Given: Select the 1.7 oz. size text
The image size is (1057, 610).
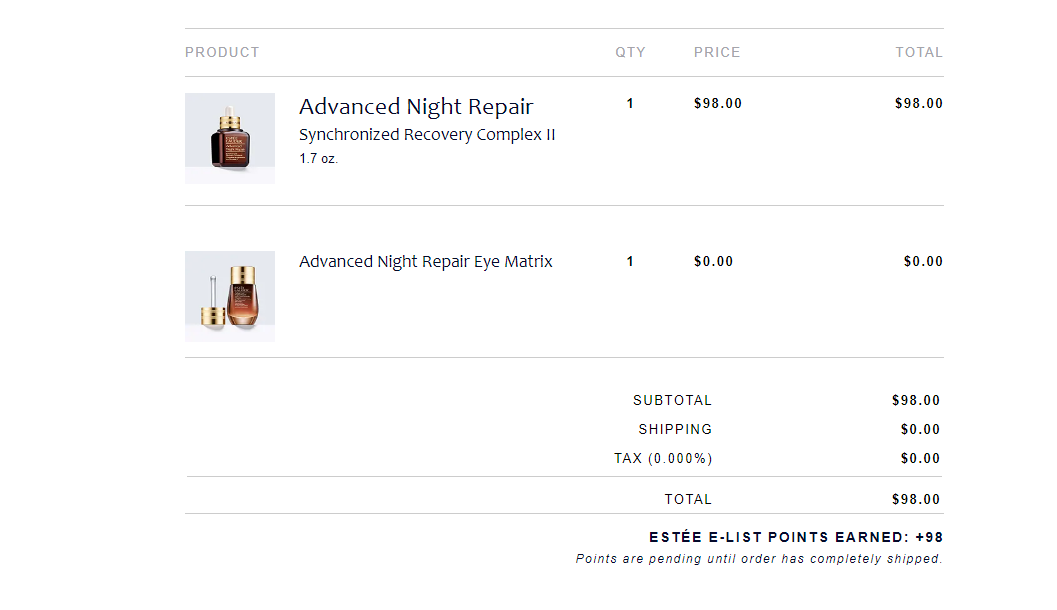Looking at the screenshot, I should tap(318, 158).
